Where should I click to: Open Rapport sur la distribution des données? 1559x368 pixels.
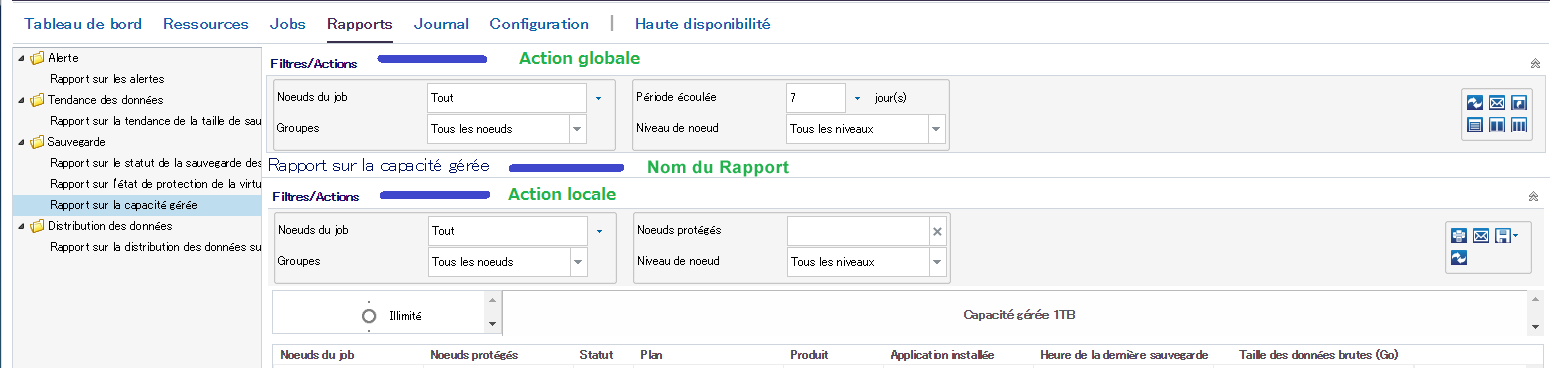(155, 247)
